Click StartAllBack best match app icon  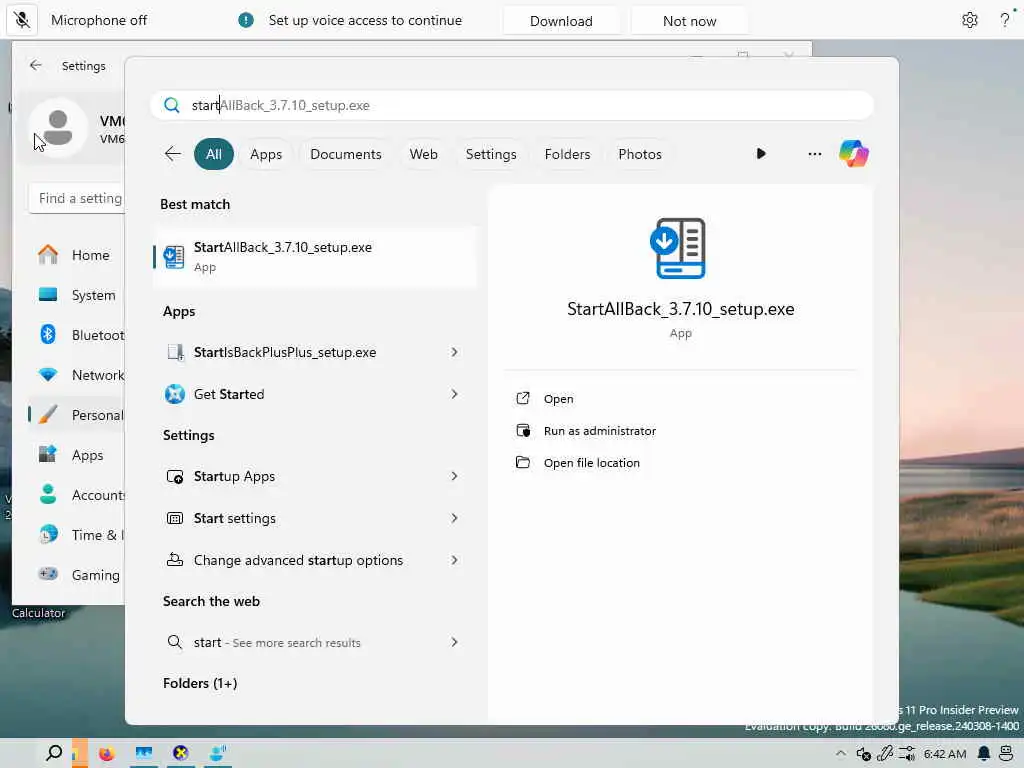coord(174,257)
